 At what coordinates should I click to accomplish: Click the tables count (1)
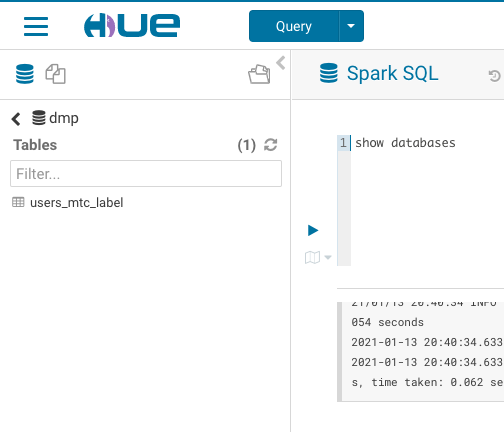pyautogui.click(x=247, y=145)
